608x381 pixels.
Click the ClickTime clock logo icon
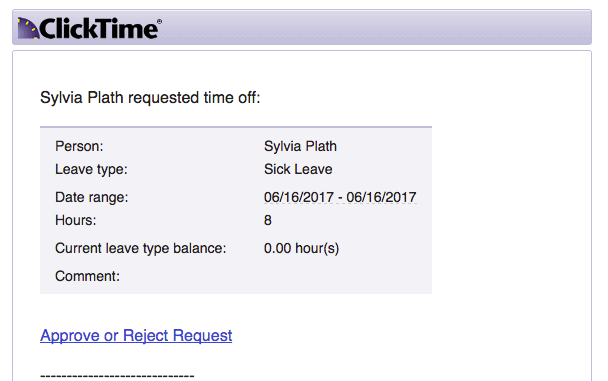tap(29, 28)
